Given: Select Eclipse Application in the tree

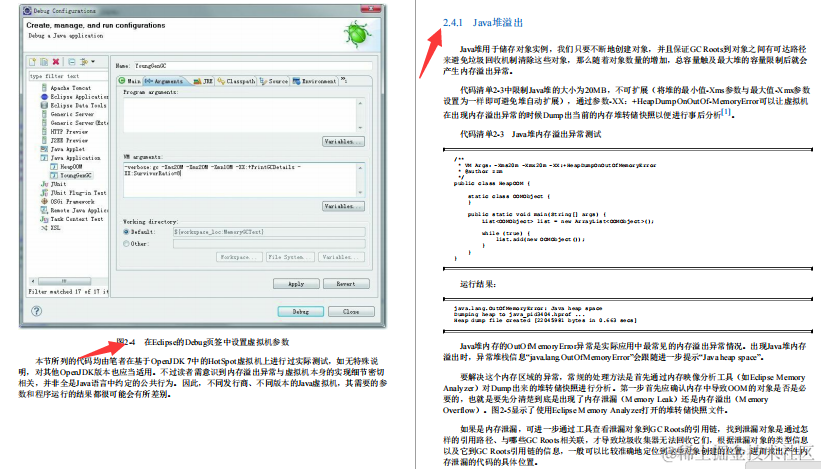Looking at the screenshot, I should 74,97.
